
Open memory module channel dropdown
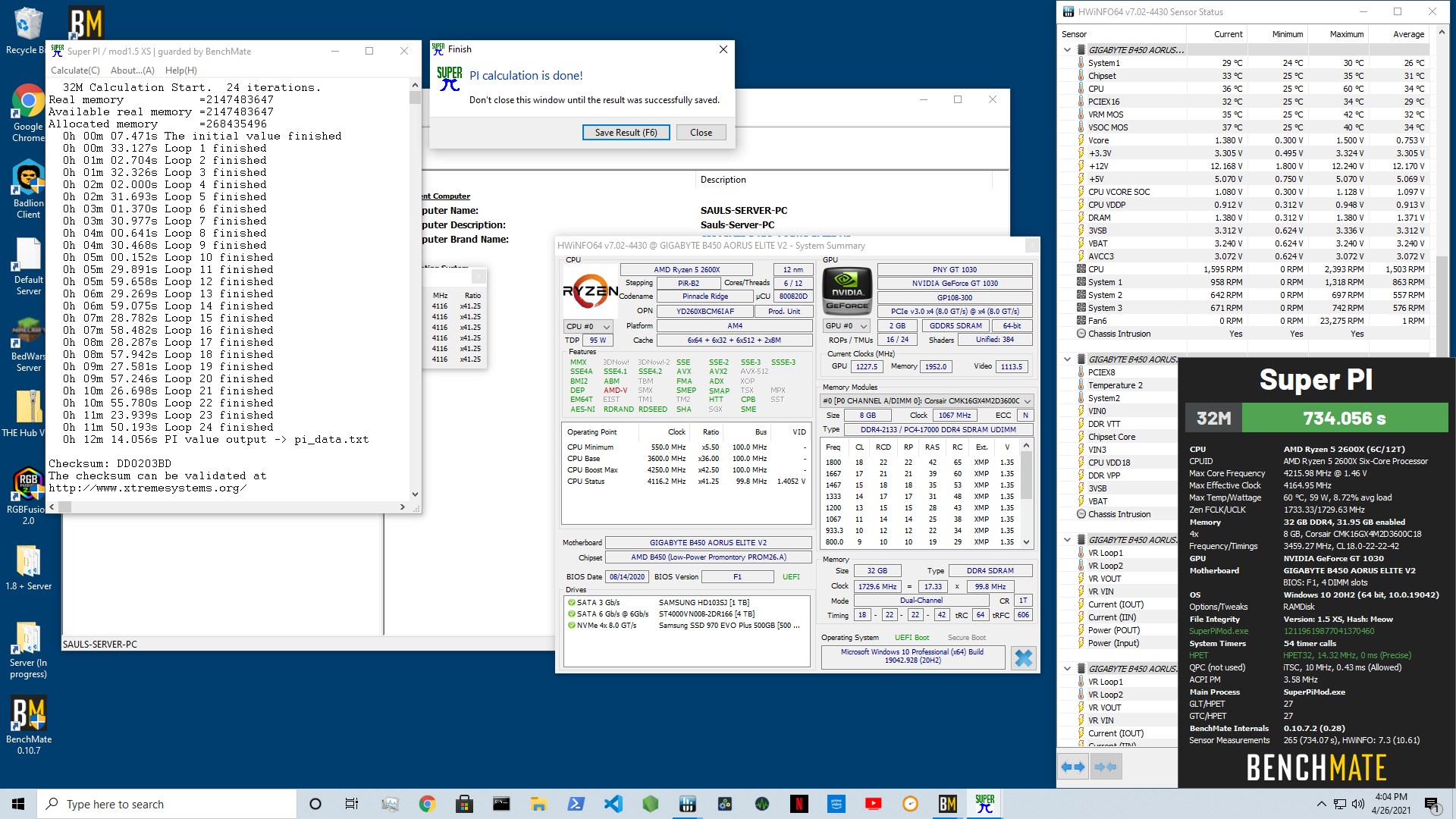[927, 401]
